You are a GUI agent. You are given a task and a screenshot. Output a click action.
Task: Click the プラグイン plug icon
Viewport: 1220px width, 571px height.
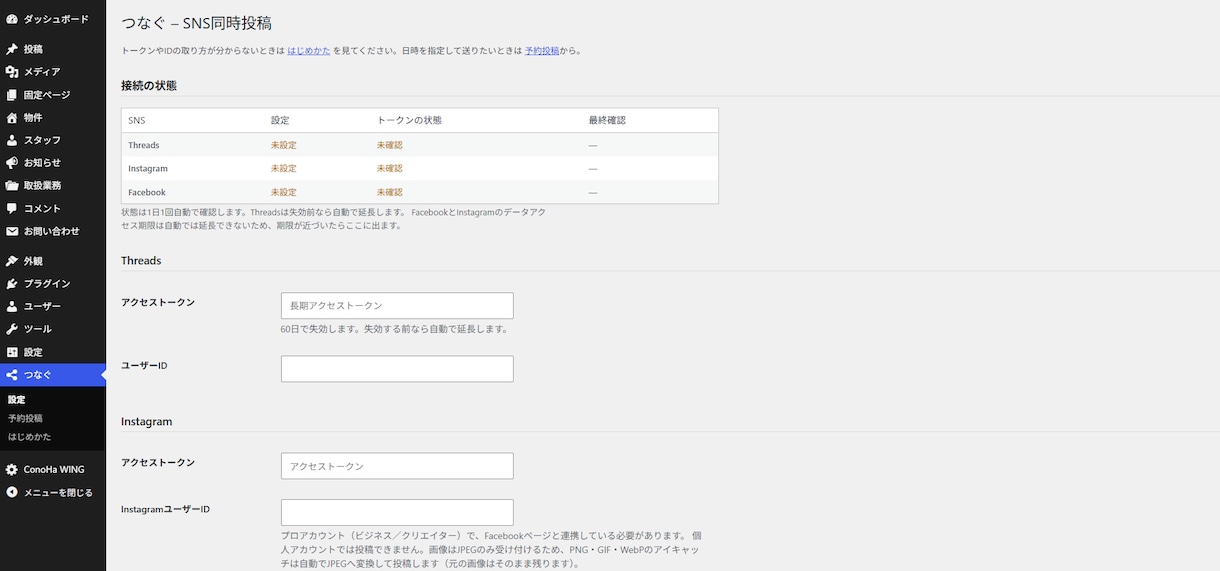tap(12, 284)
